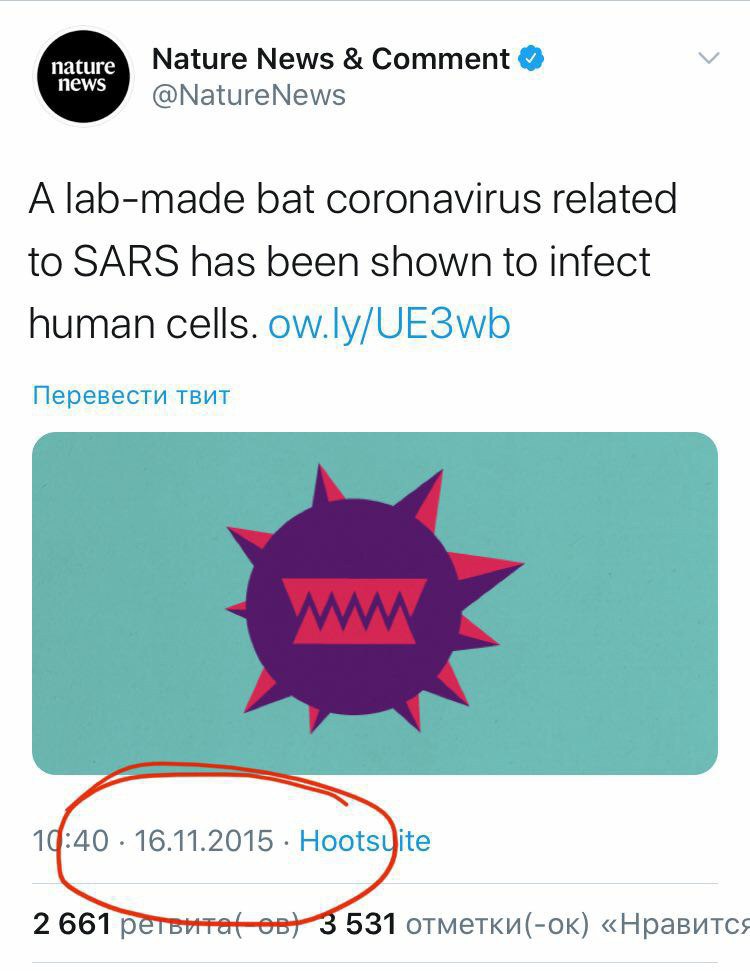Click the 16.11.2015 tweet date
Image resolution: width=750 pixels, height=971 pixels.
204,840
